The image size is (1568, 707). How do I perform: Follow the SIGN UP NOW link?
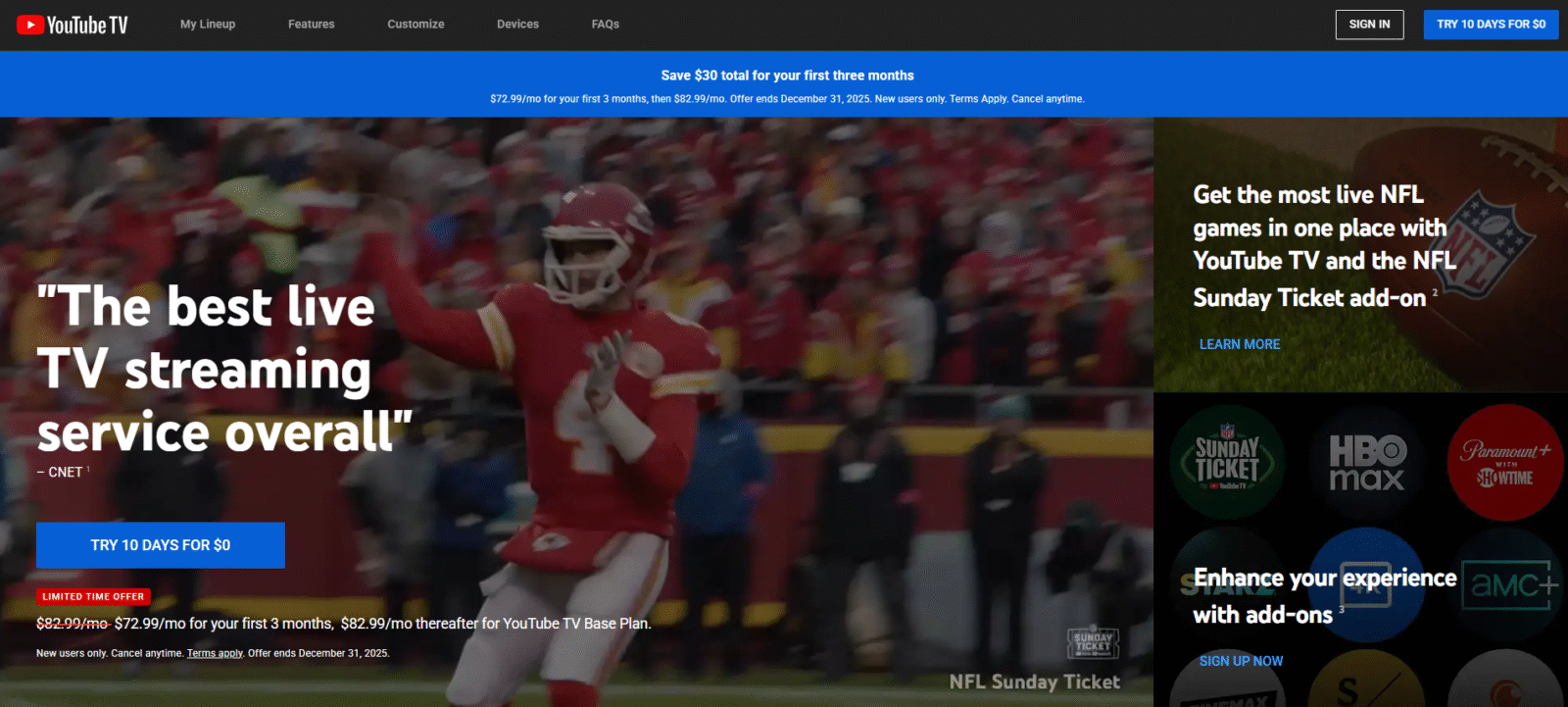(1241, 661)
